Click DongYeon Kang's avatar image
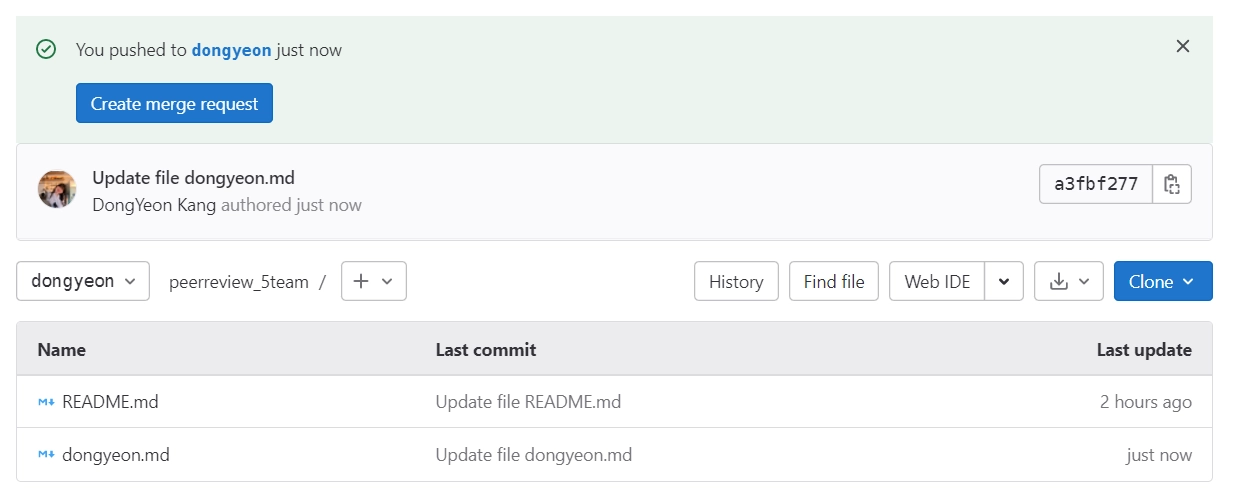 [x=57, y=189]
